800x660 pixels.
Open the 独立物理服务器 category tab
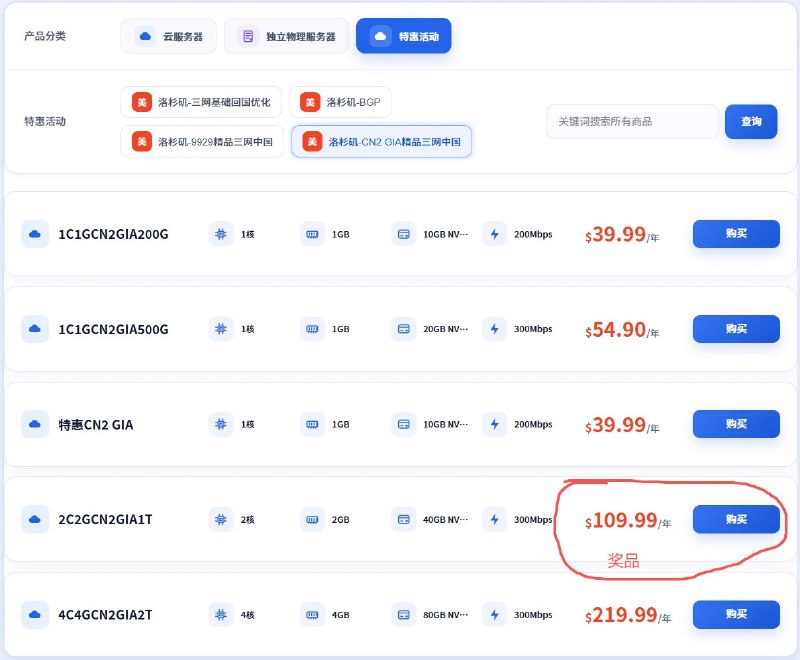[286, 36]
